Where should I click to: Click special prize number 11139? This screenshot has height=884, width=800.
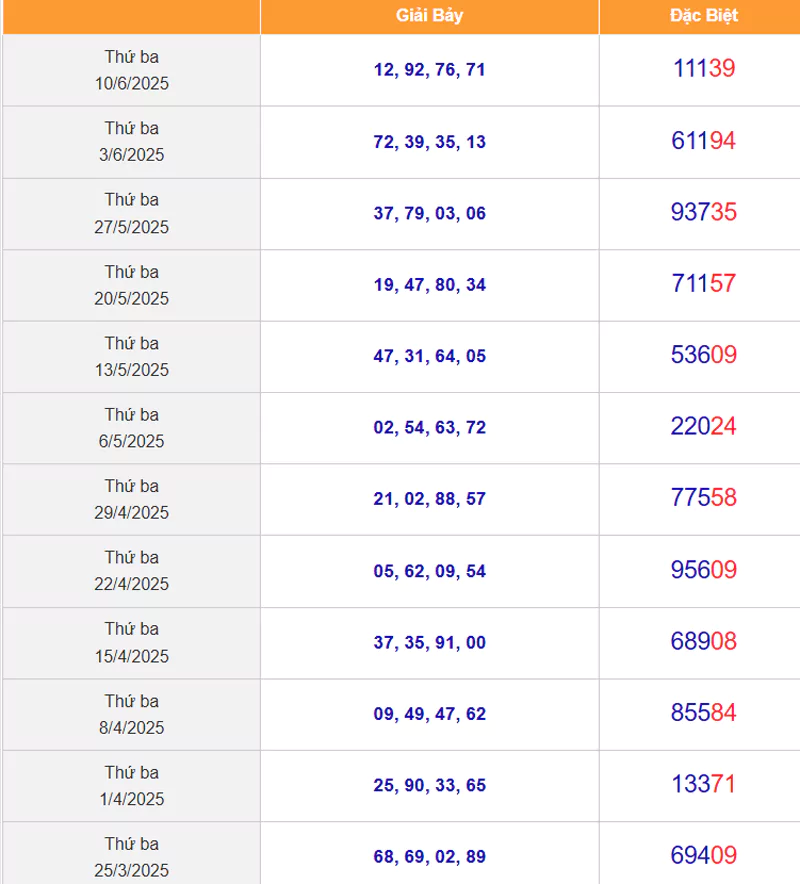coord(704,69)
